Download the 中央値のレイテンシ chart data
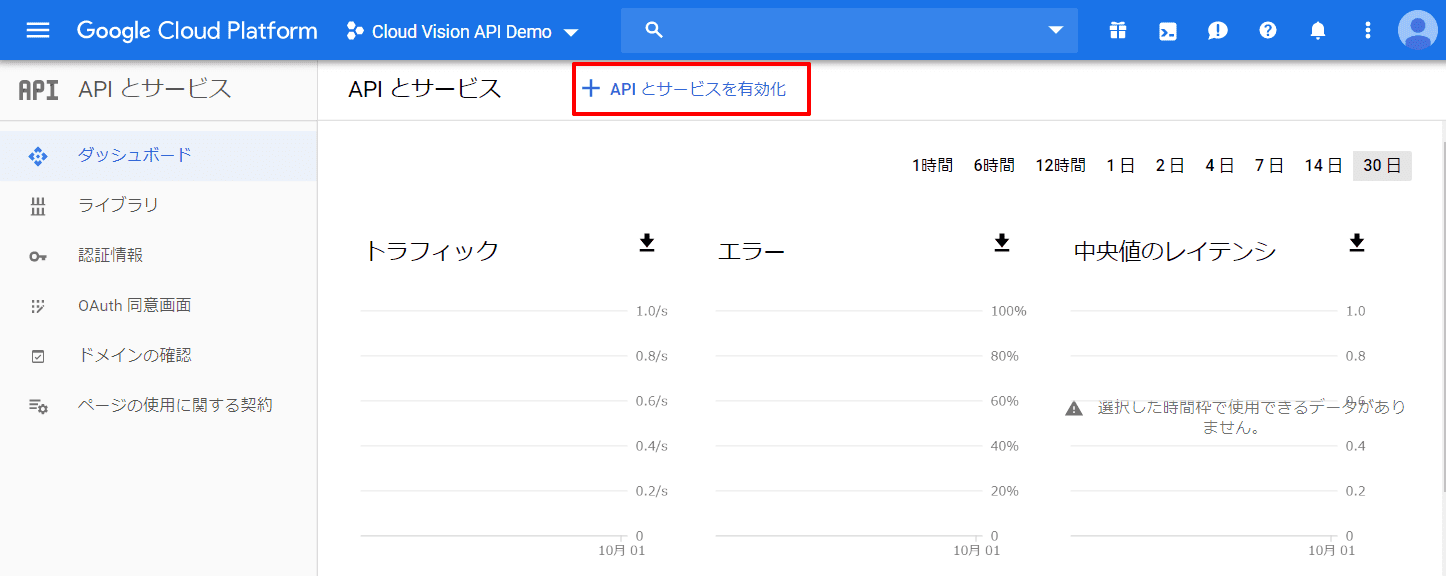Screen dimensions: 1446x576 [1356, 240]
